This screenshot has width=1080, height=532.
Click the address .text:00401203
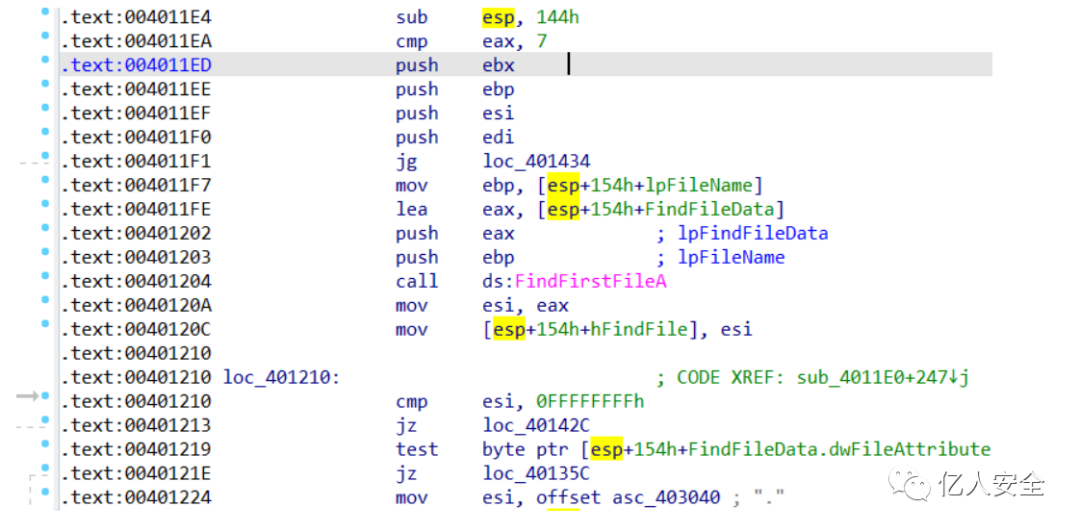(x=136, y=258)
